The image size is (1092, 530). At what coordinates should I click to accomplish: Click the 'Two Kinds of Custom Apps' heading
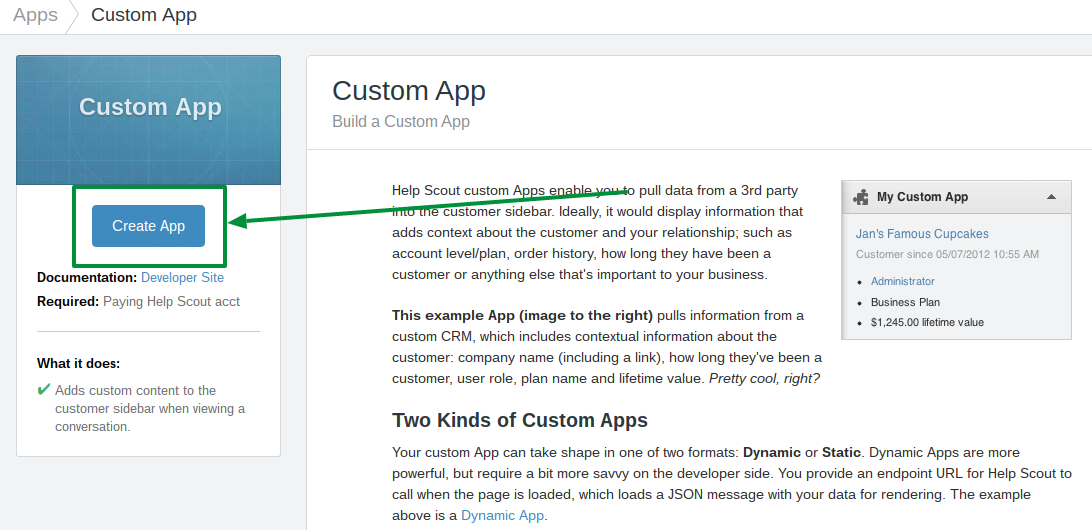pos(520,420)
